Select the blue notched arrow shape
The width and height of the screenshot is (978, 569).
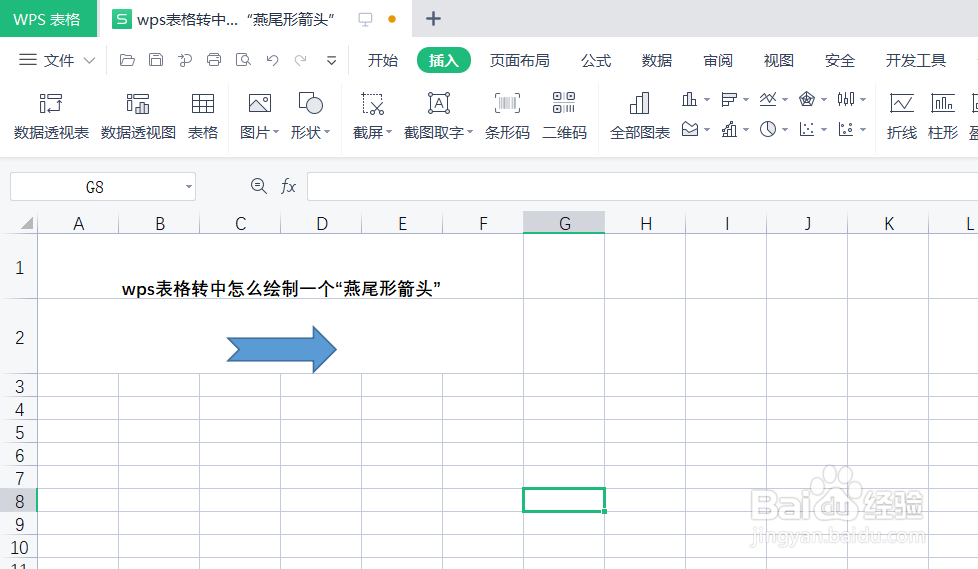(x=281, y=349)
